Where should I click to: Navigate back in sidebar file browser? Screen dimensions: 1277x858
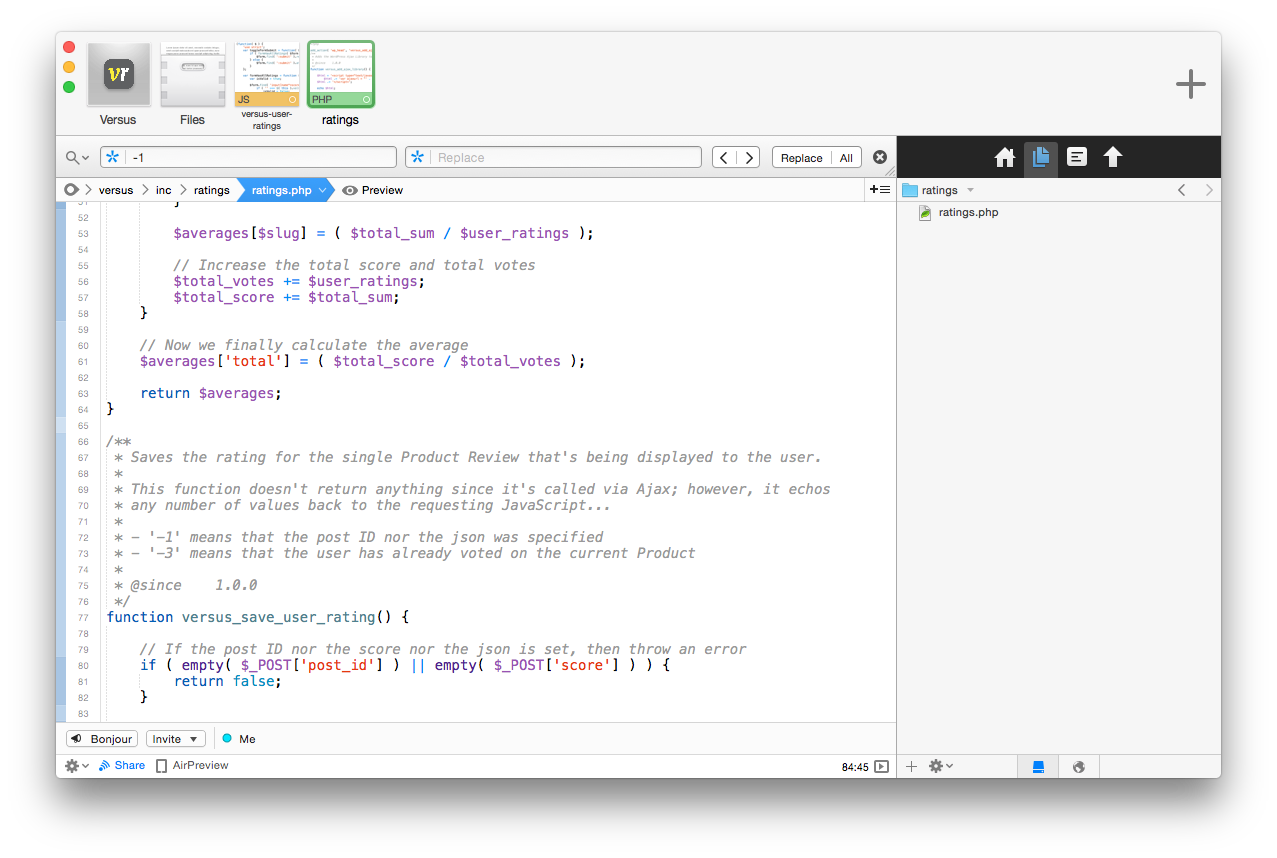pyautogui.click(x=1181, y=190)
